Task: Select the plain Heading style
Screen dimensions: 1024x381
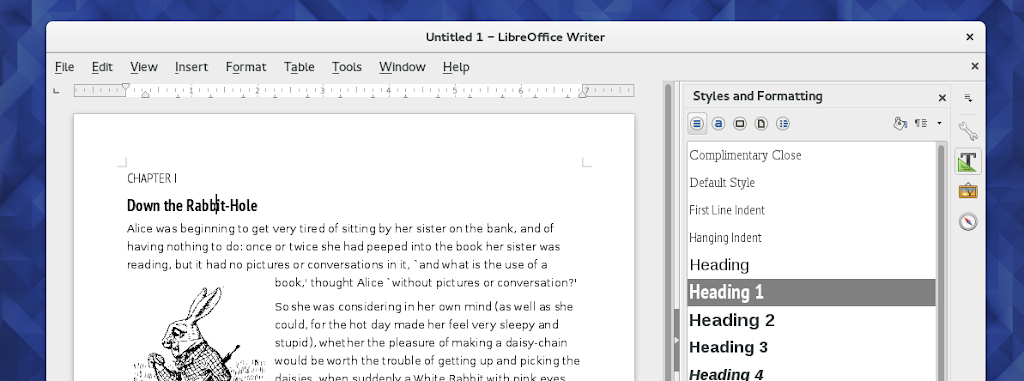Action: tap(811, 265)
